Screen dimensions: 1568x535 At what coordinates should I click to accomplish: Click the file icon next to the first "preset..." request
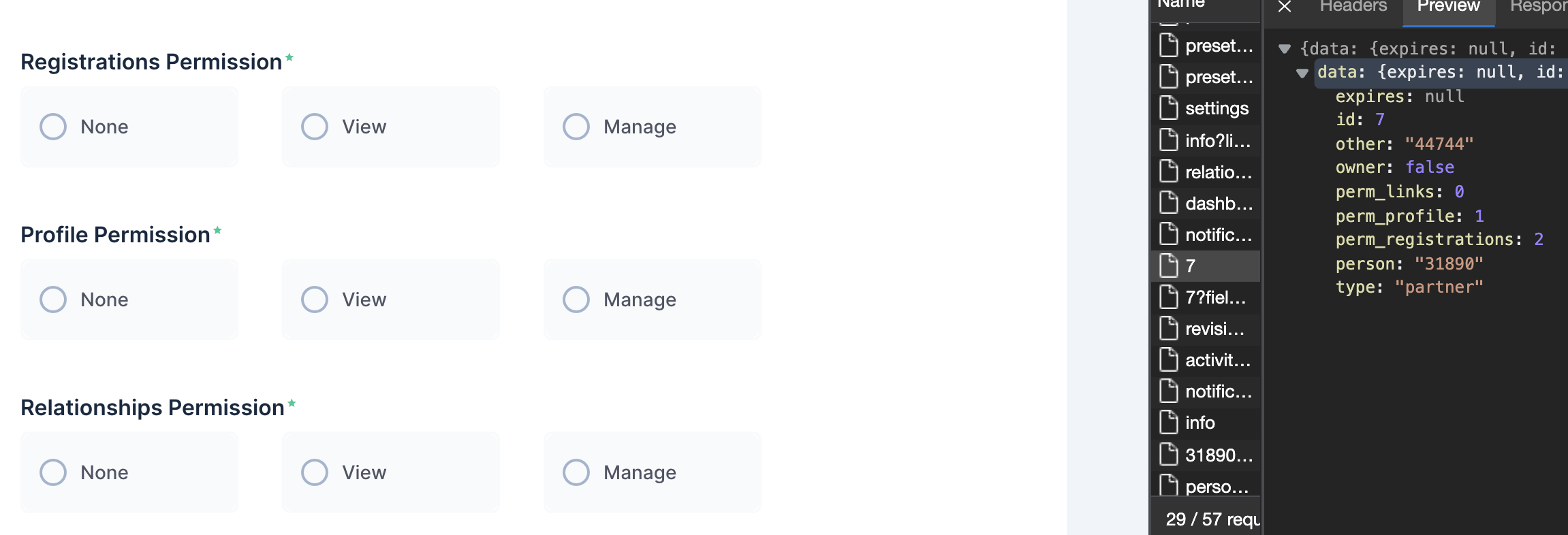[x=1170, y=46]
